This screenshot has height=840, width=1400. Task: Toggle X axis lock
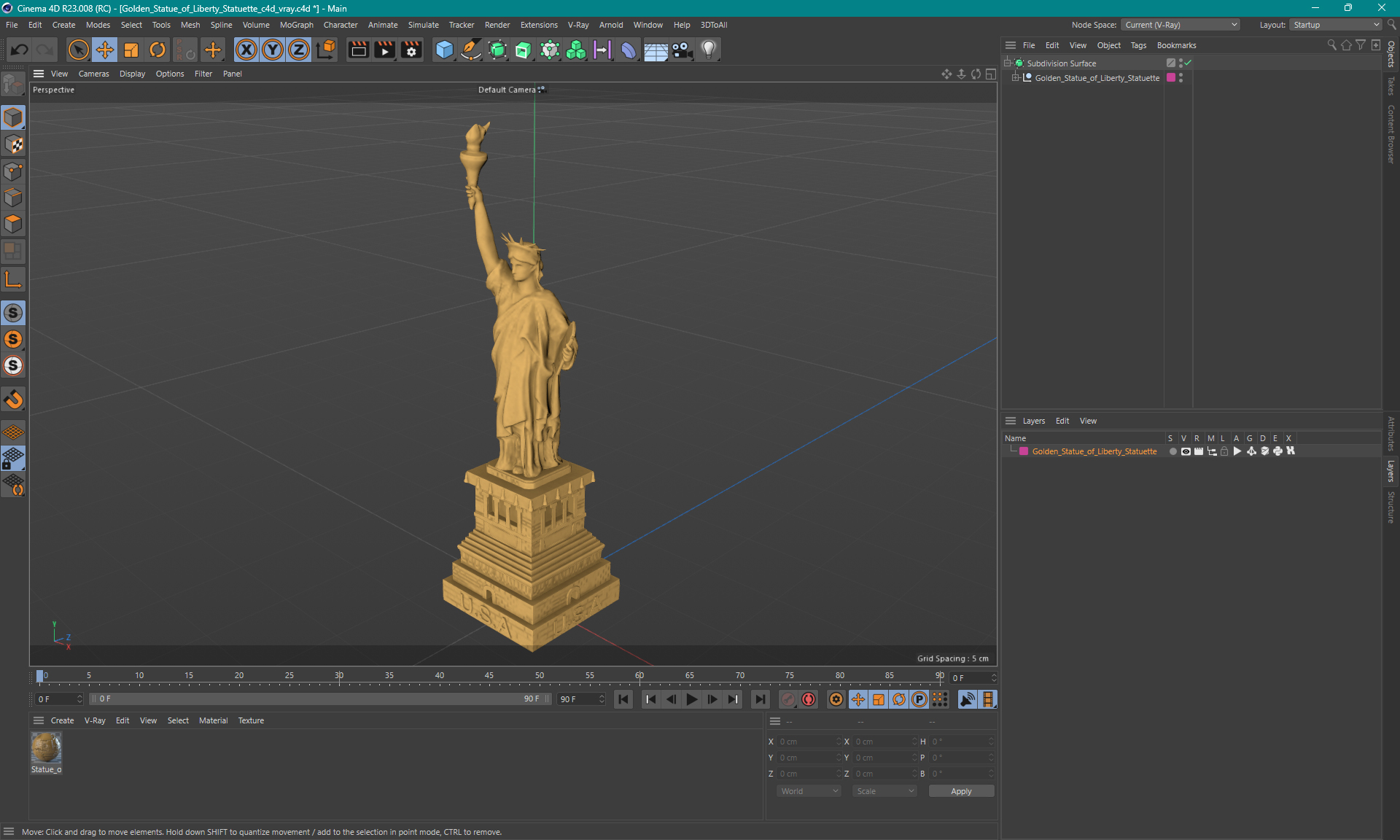pyautogui.click(x=246, y=50)
